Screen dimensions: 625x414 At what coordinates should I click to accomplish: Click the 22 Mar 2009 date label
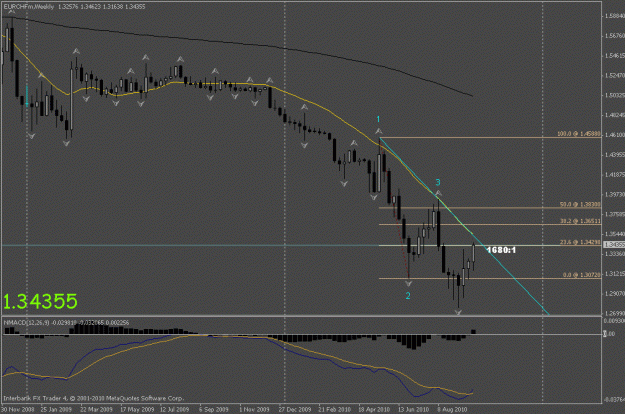pyautogui.click(x=96, y=409)
